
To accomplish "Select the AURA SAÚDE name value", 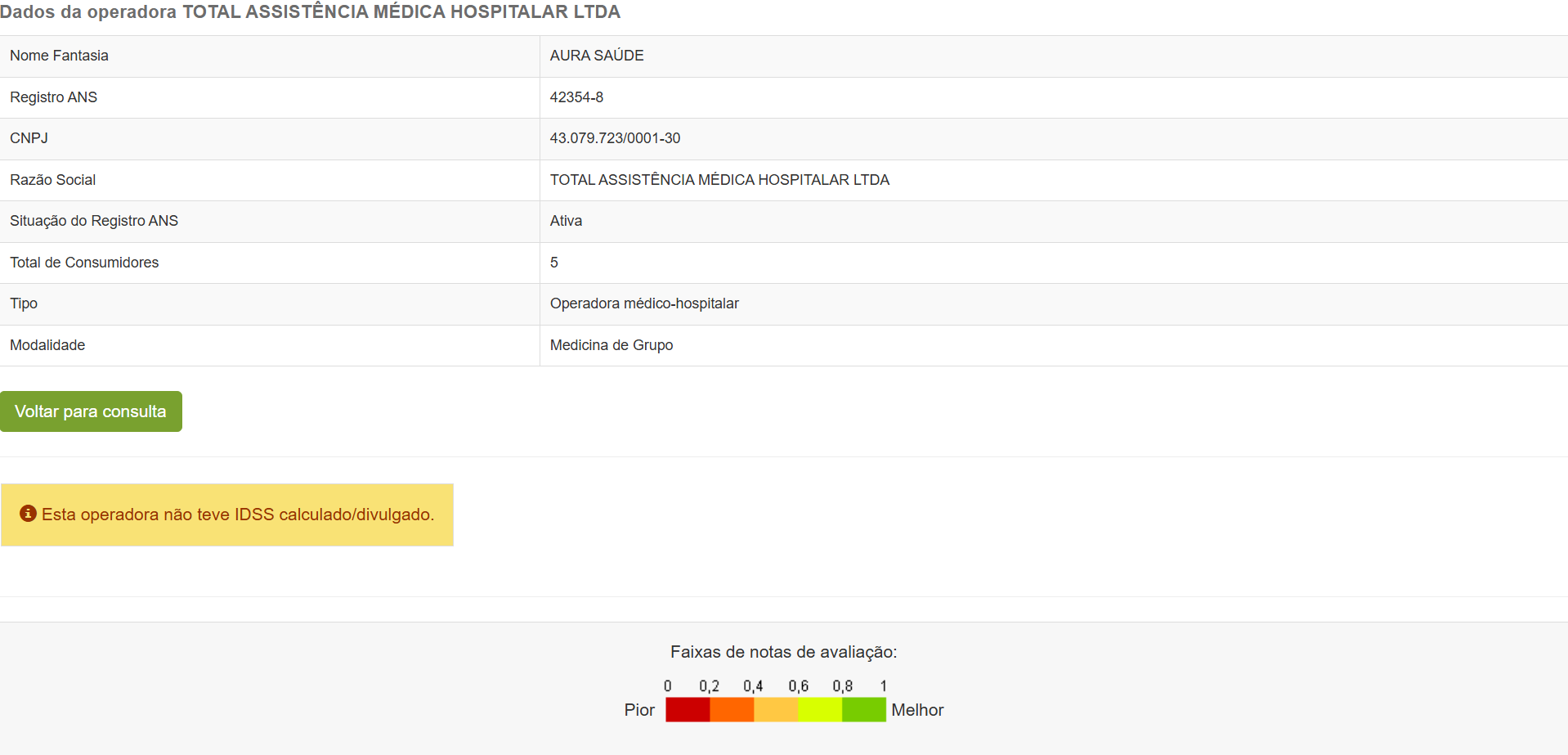I will click(x=597, y=56).
